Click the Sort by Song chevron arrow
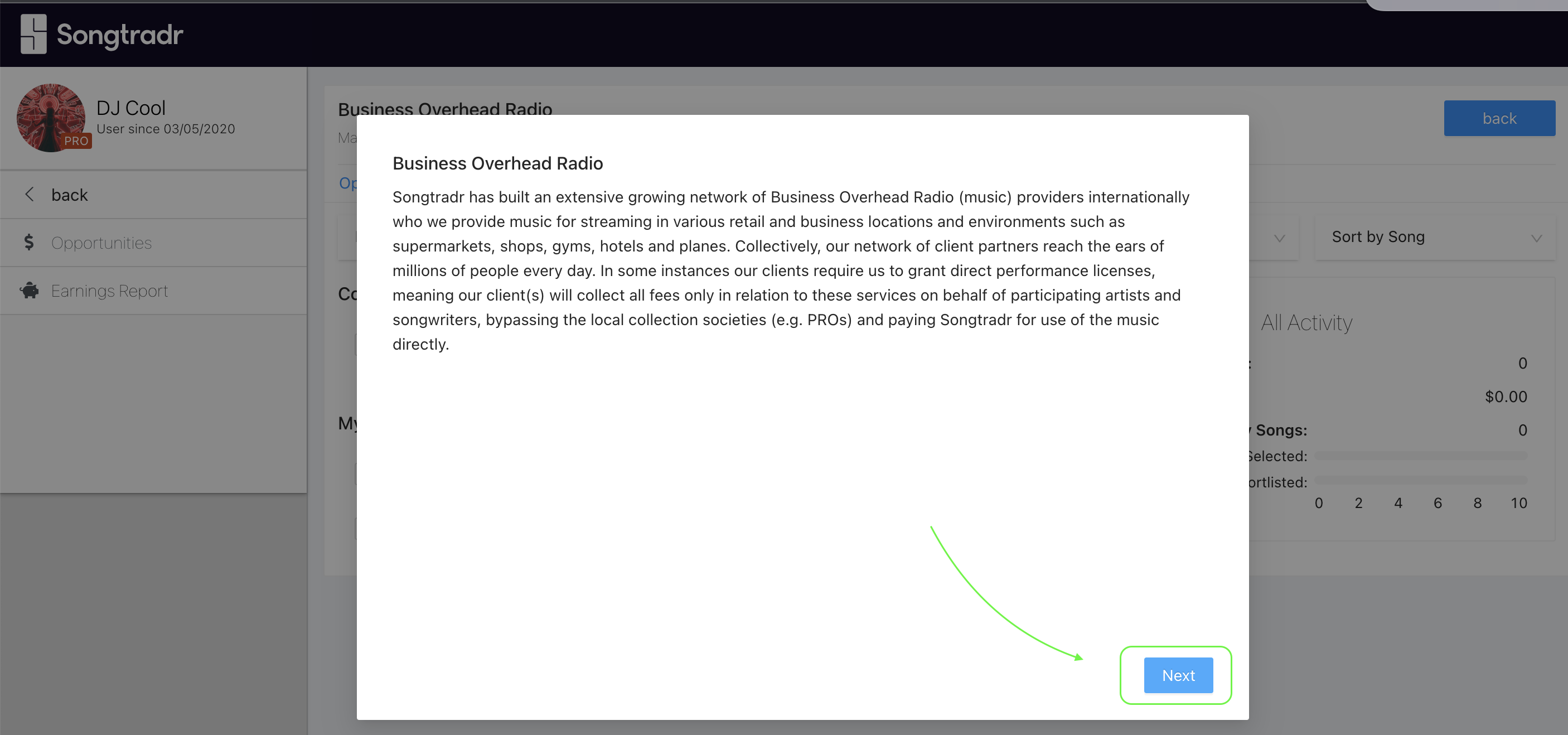Screen dimensions: 1568x735 click(1536, 238)
